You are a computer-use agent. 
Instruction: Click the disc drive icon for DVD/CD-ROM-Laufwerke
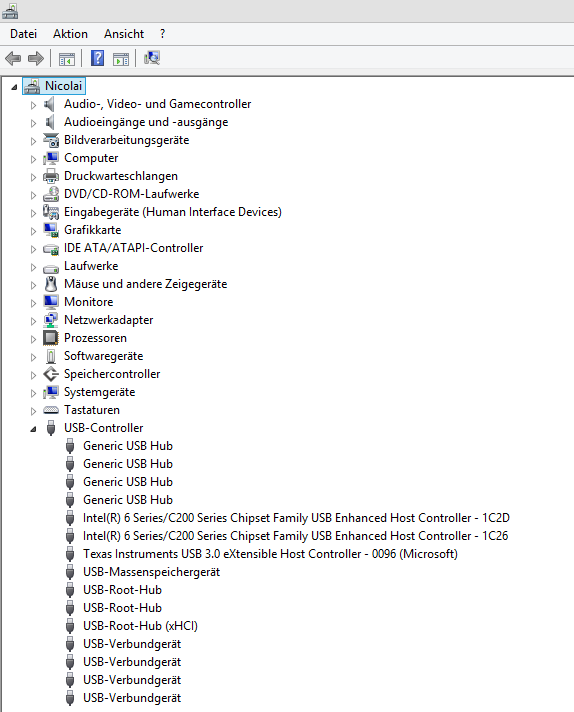(x=51, y=194)
